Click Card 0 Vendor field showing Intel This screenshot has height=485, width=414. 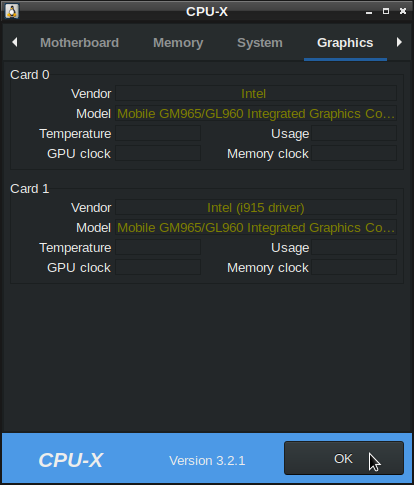click(x=256, y=94)
